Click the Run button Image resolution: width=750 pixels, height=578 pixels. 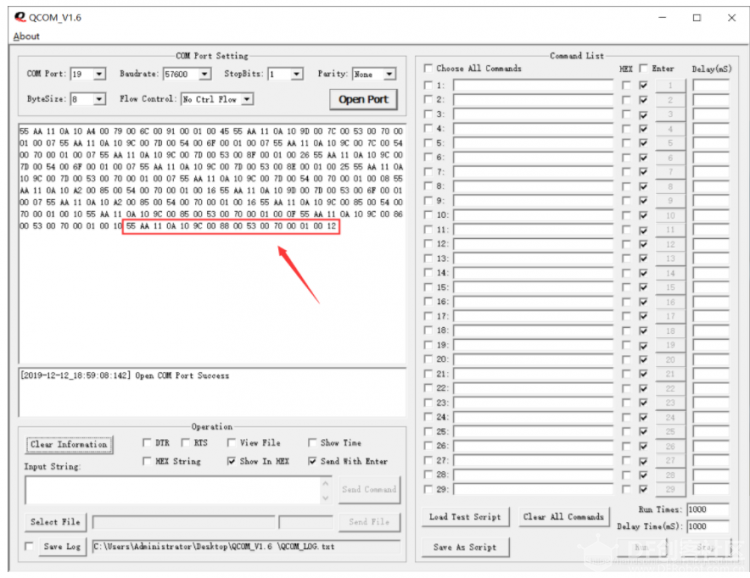click(x=642, y=547)
